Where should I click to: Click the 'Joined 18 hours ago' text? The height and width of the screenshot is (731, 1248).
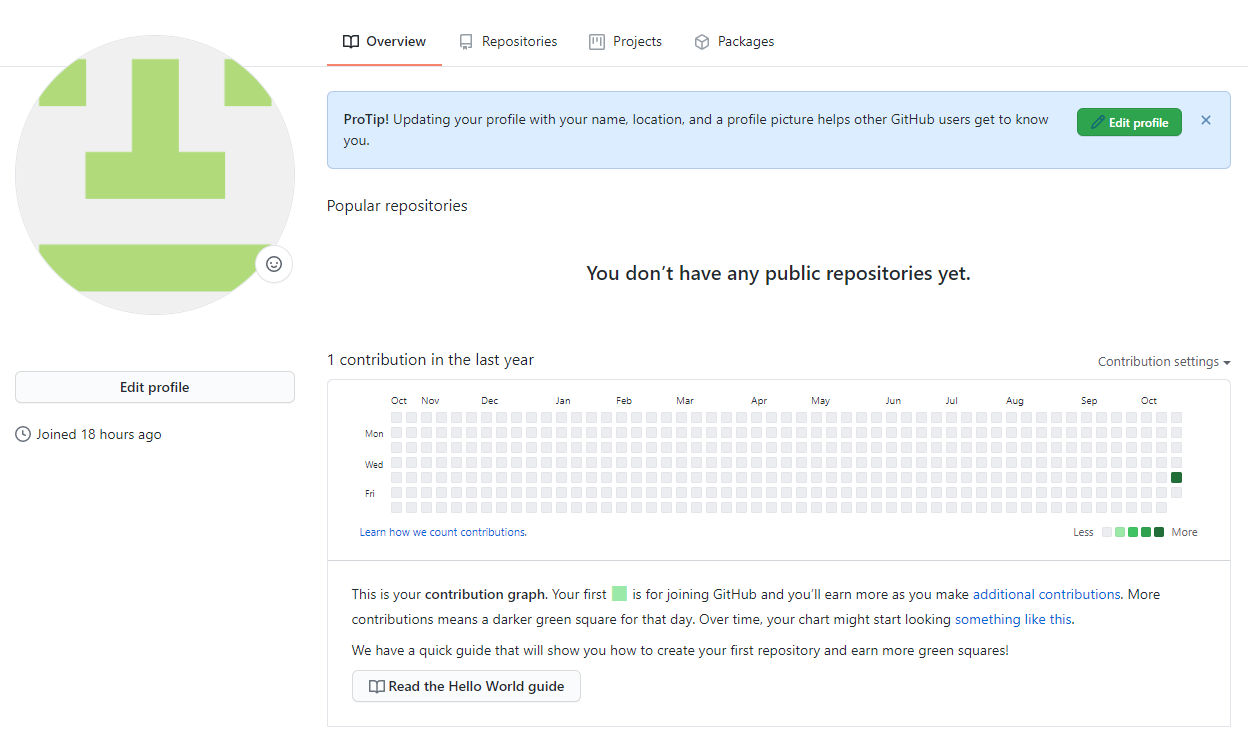click(99, 434)
